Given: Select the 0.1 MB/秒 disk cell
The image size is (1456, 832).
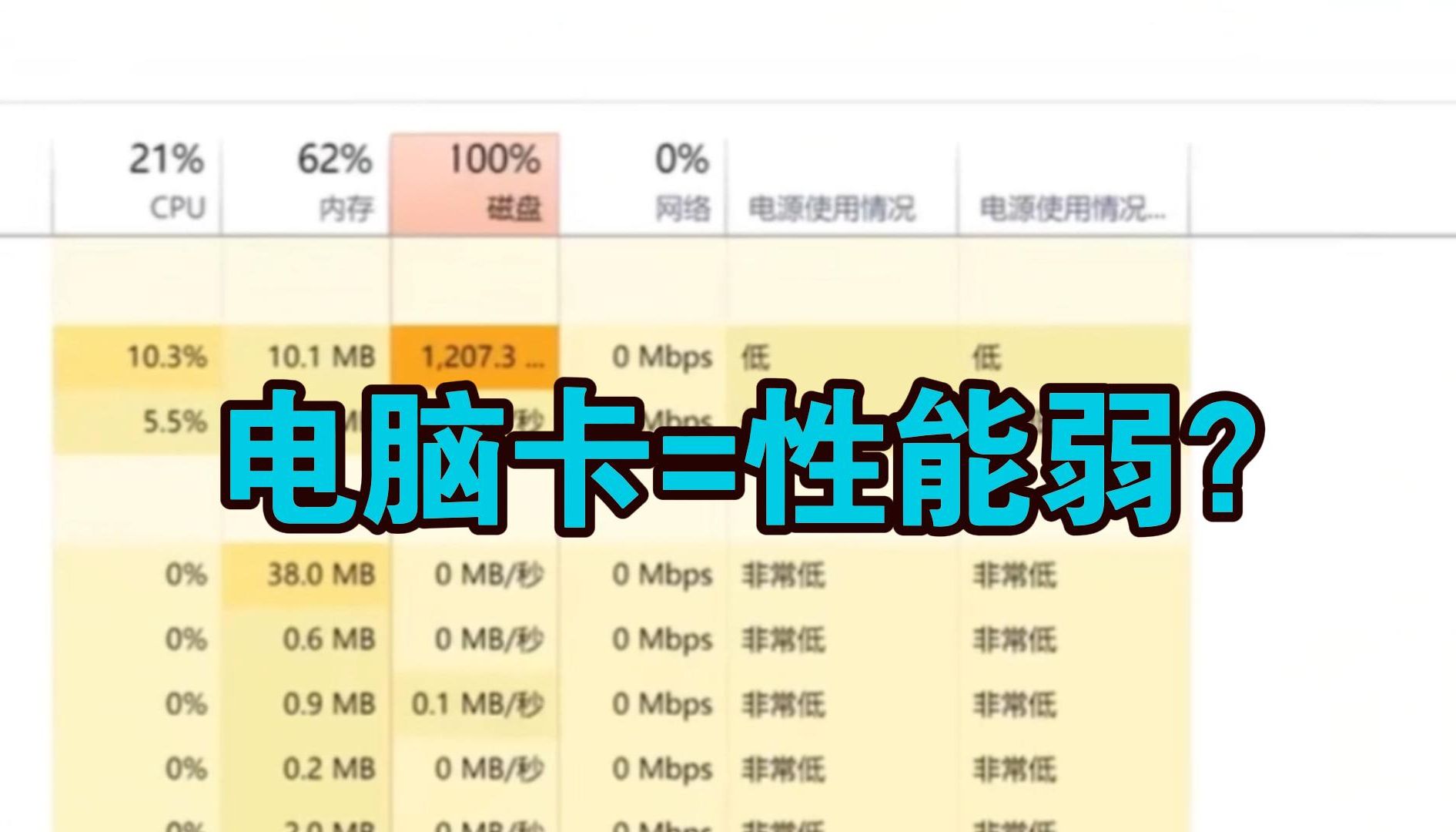Looking at the screenshot, I should [x=474, y=704].
